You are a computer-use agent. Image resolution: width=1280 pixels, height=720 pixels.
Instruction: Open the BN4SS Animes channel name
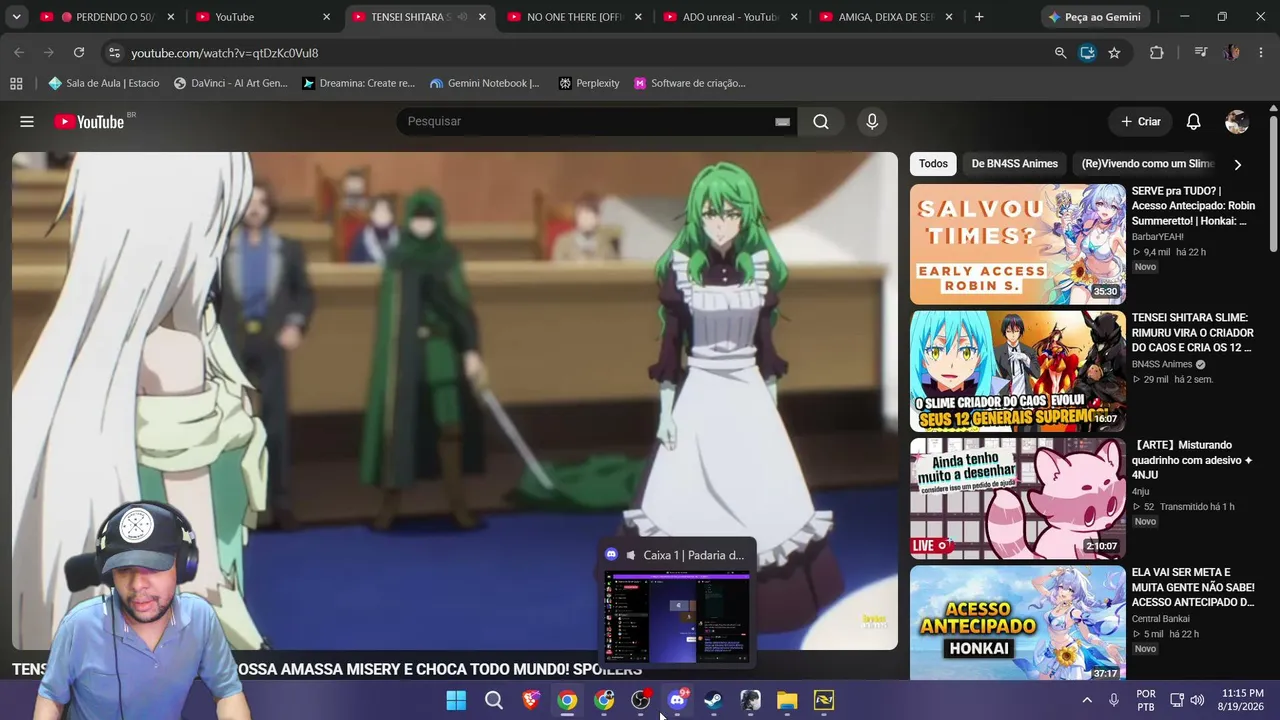1162,365
